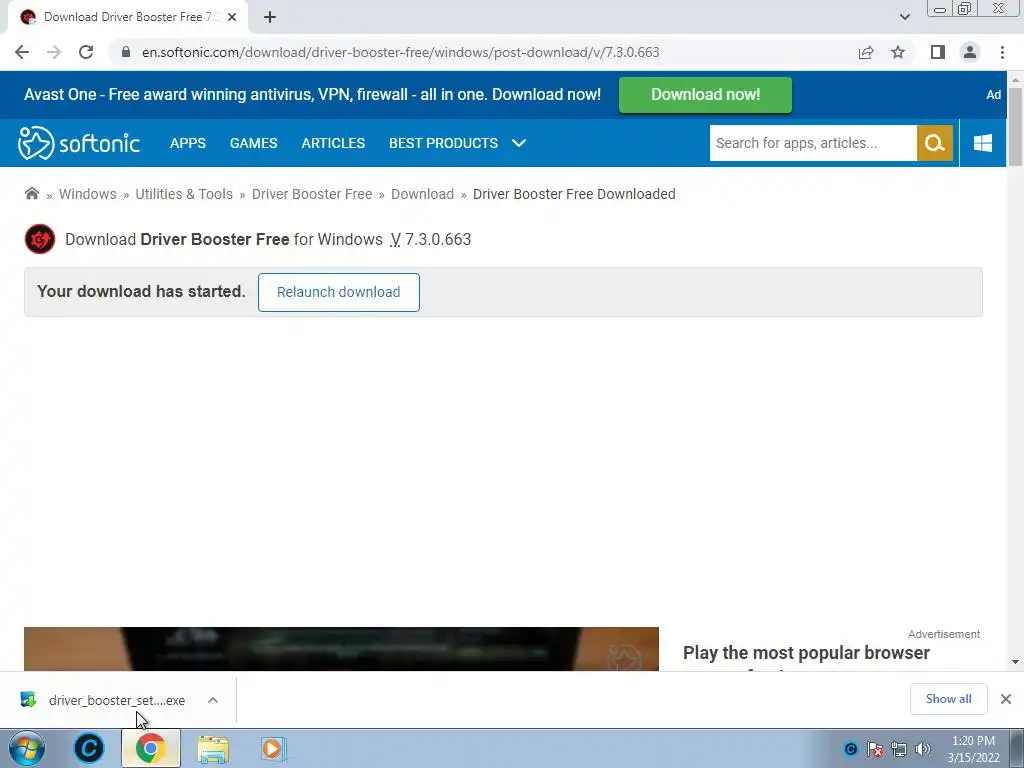Screen dimensions: 1024x768
Task: Click the home icon in breadcrumb
Action: [x=31, y=193]
